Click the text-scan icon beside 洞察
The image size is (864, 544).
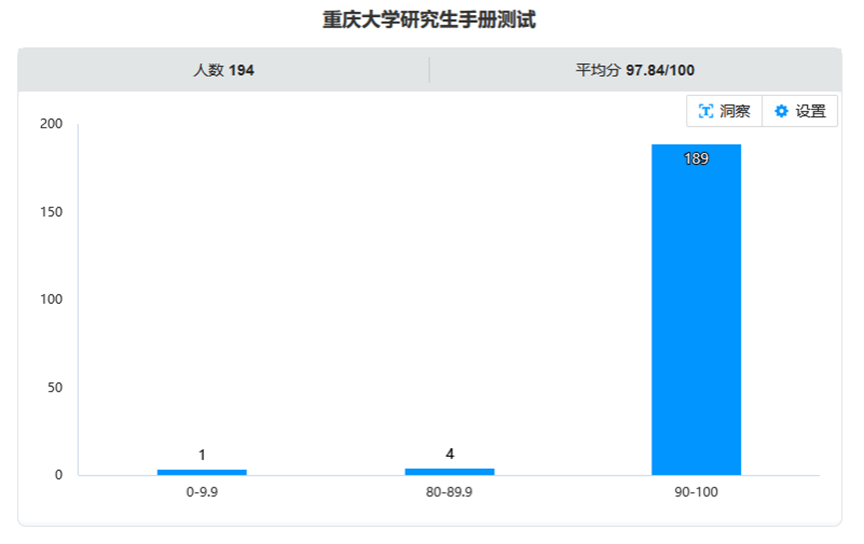[x=706, y=111]
